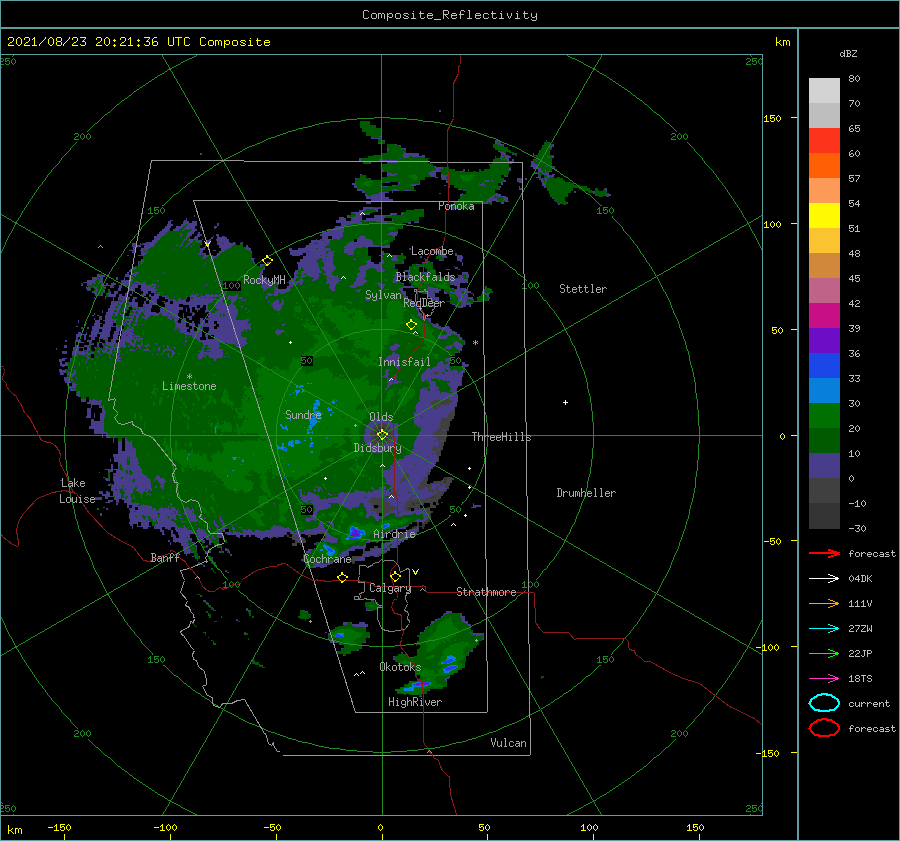This screenshot has height=841, width=900.
Task: Click the Drumheller city label
Action: (x=586, y=493)
